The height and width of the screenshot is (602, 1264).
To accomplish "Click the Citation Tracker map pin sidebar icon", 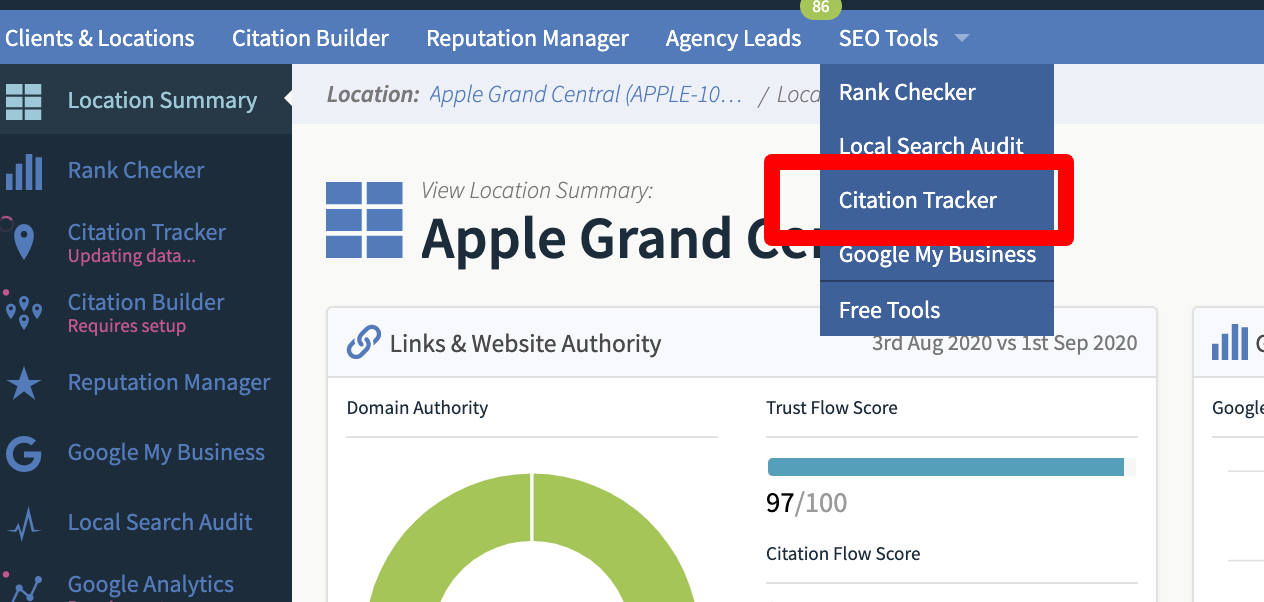I will [24, 242].
